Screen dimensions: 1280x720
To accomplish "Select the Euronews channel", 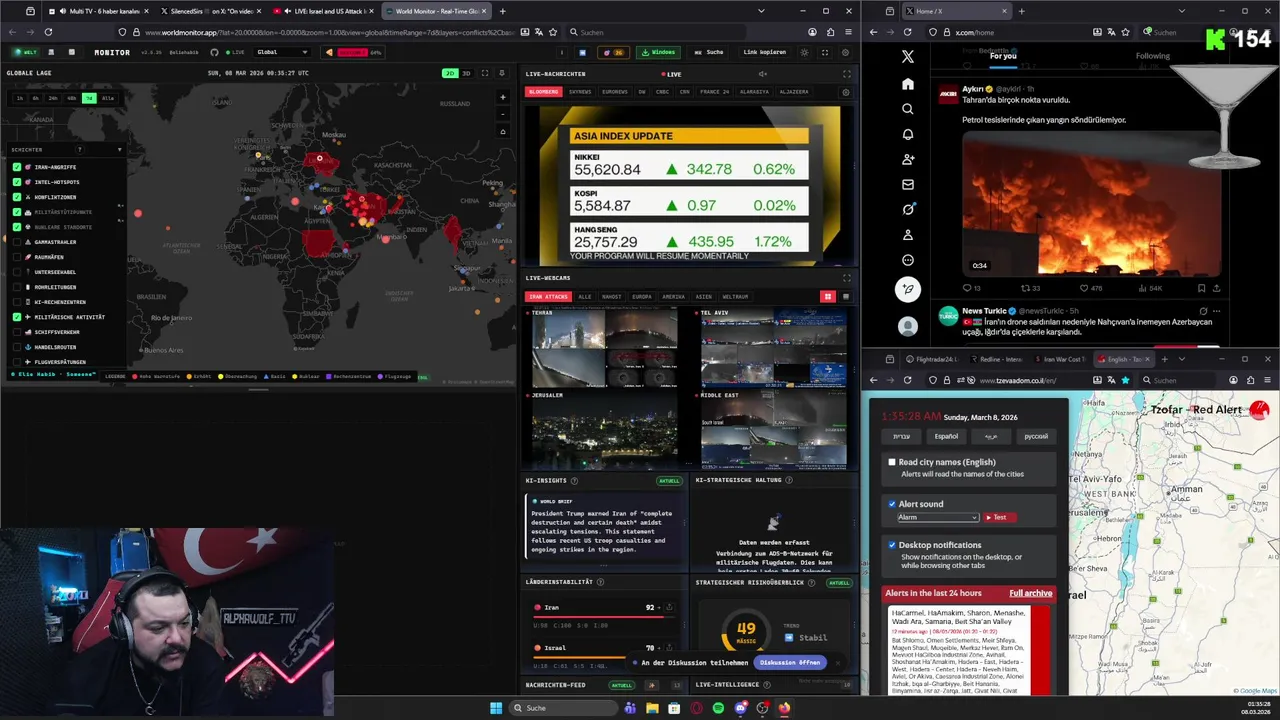I will [615, 92].
